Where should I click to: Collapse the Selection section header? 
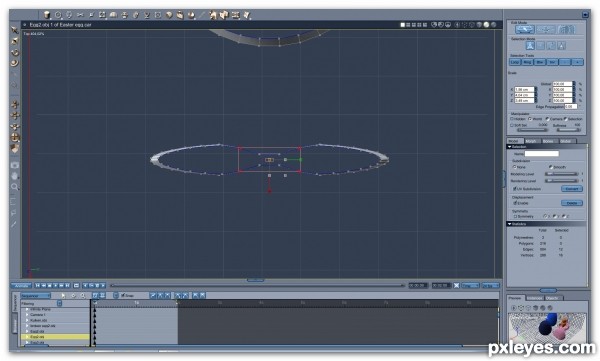pyautogui.click(x=546, y=147)
